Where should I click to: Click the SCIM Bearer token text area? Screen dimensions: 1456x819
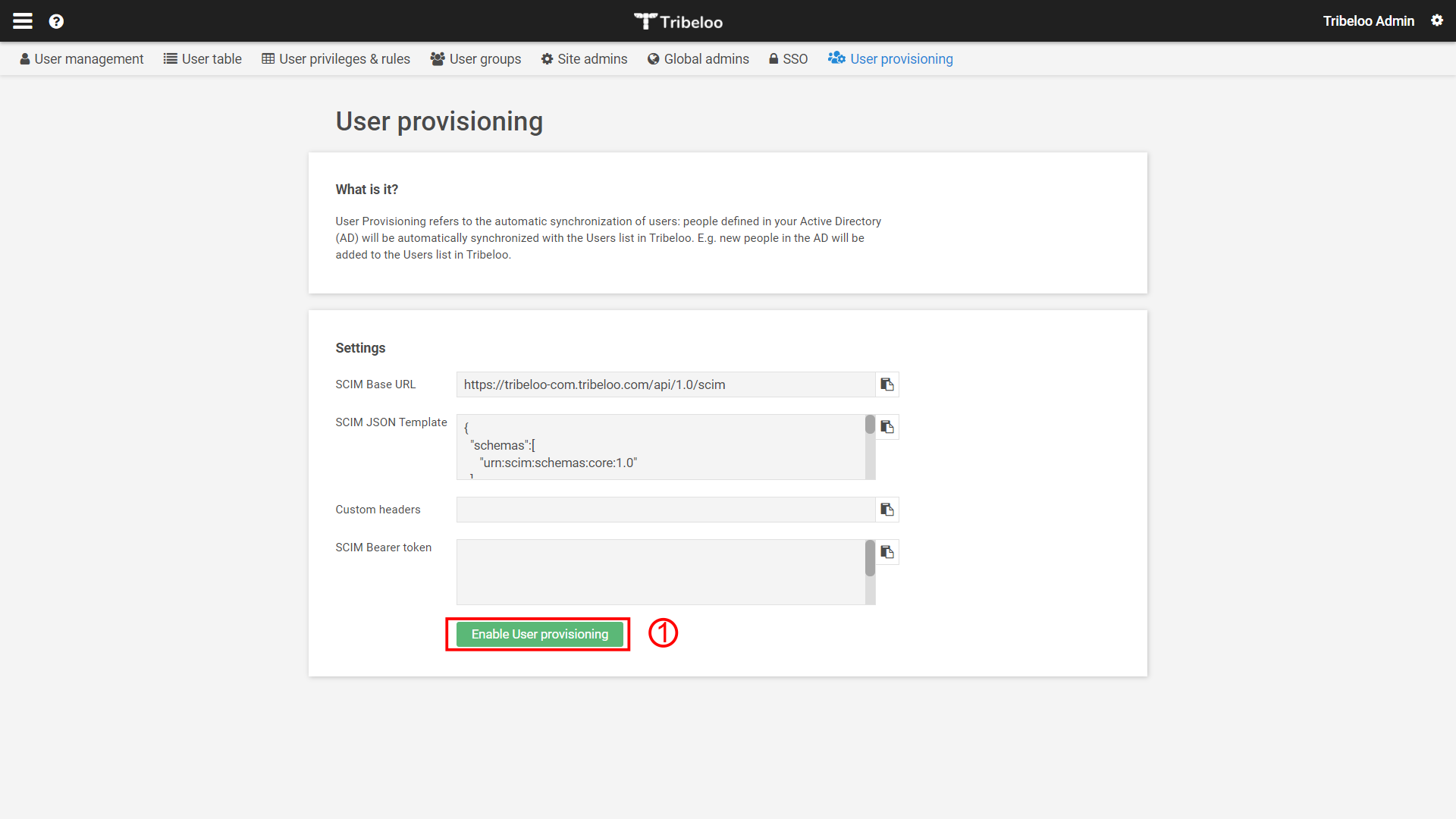[x=665, y=571]
